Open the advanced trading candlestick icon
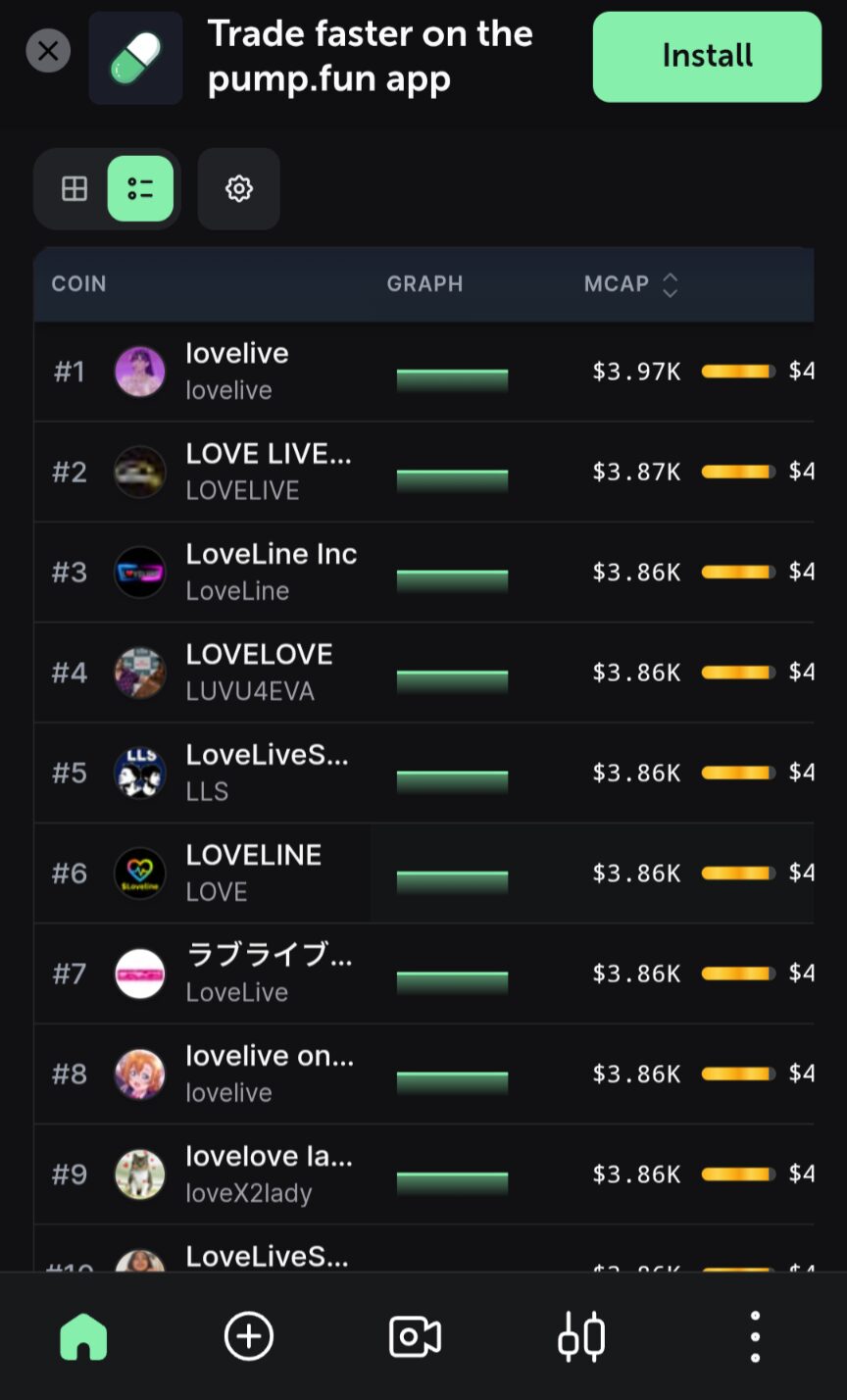The image size is (847, 1400). click(x=581, y=1336)
